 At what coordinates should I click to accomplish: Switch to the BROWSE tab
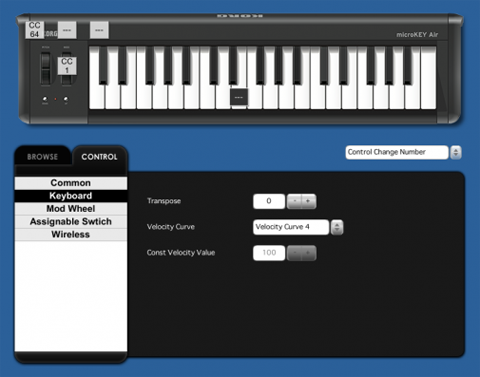43,157
